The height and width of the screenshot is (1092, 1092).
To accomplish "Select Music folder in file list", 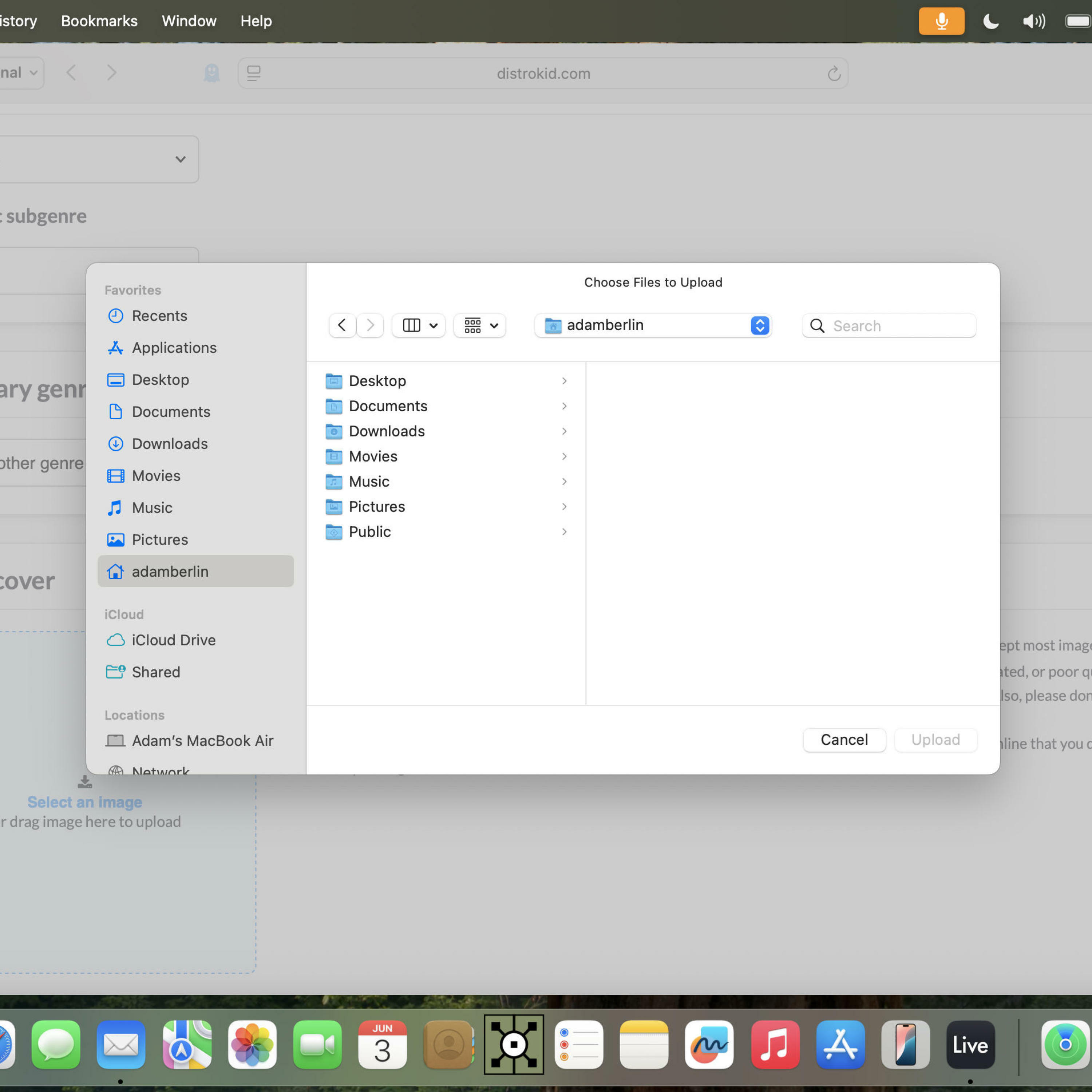I will [x=447, y=482].
